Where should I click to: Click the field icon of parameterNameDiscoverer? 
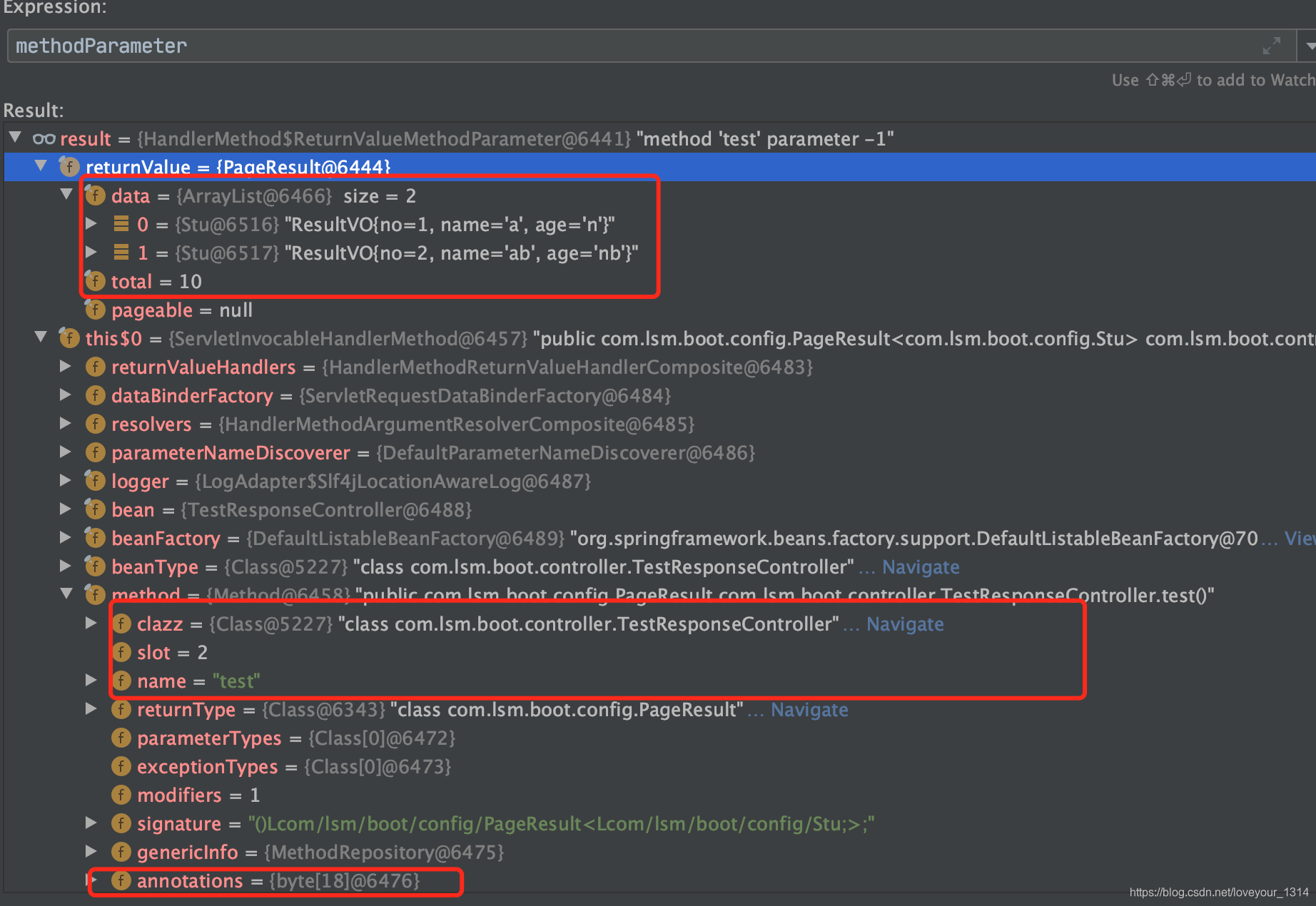[95, 452]
